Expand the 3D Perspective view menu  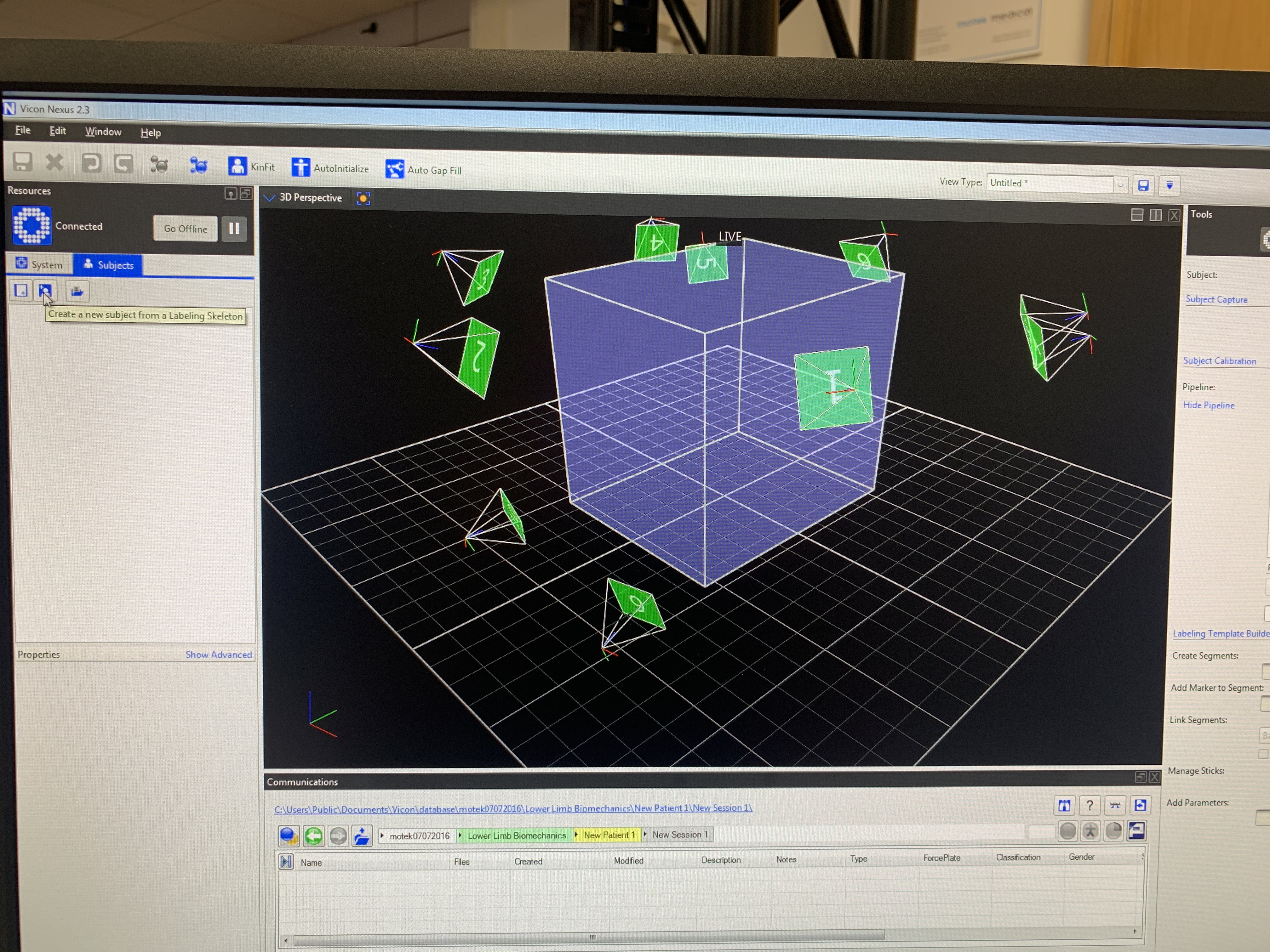(269, 198)
